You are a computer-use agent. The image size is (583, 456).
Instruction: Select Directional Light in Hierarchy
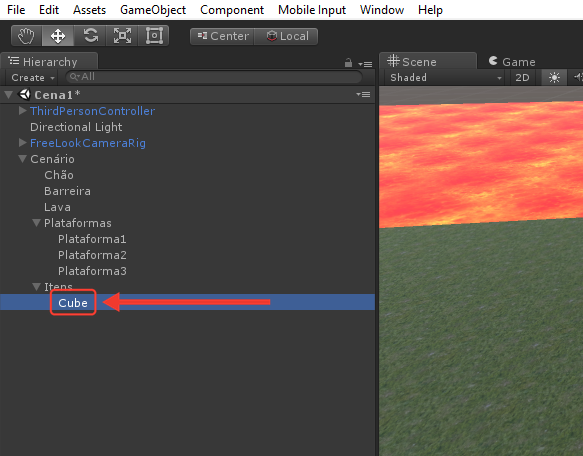[x=76, y=127]
